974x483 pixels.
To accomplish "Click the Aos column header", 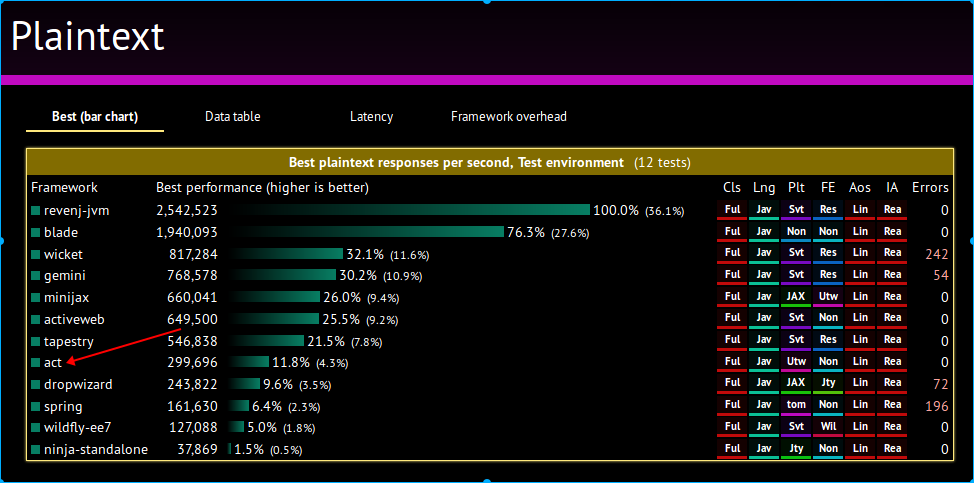I will pyautogui.click(x=860, y=187).
